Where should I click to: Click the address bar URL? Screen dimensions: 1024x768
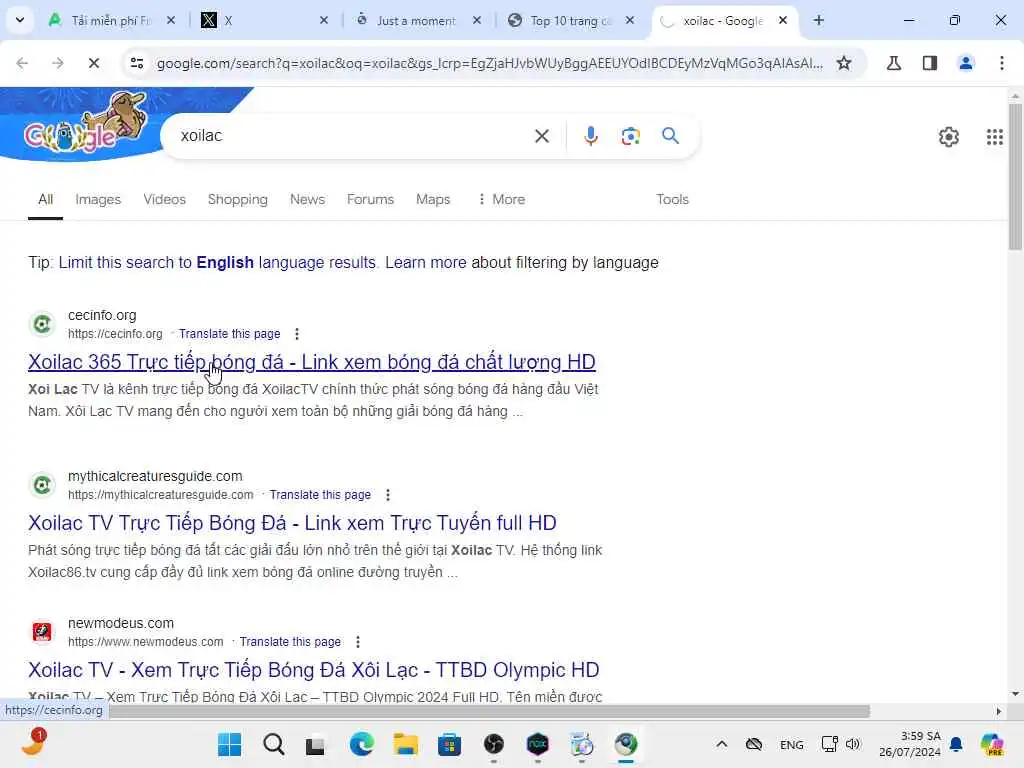coord(490,63)
